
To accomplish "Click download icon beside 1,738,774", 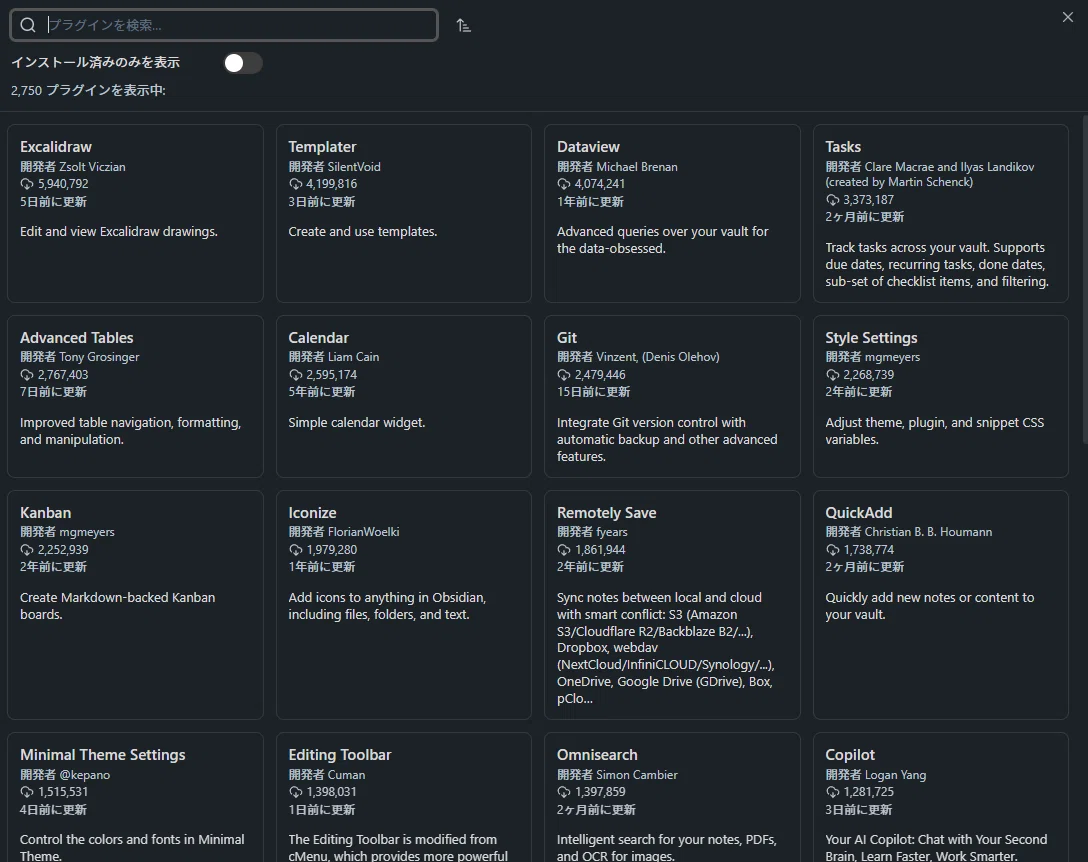I will [x=833, y=550].
